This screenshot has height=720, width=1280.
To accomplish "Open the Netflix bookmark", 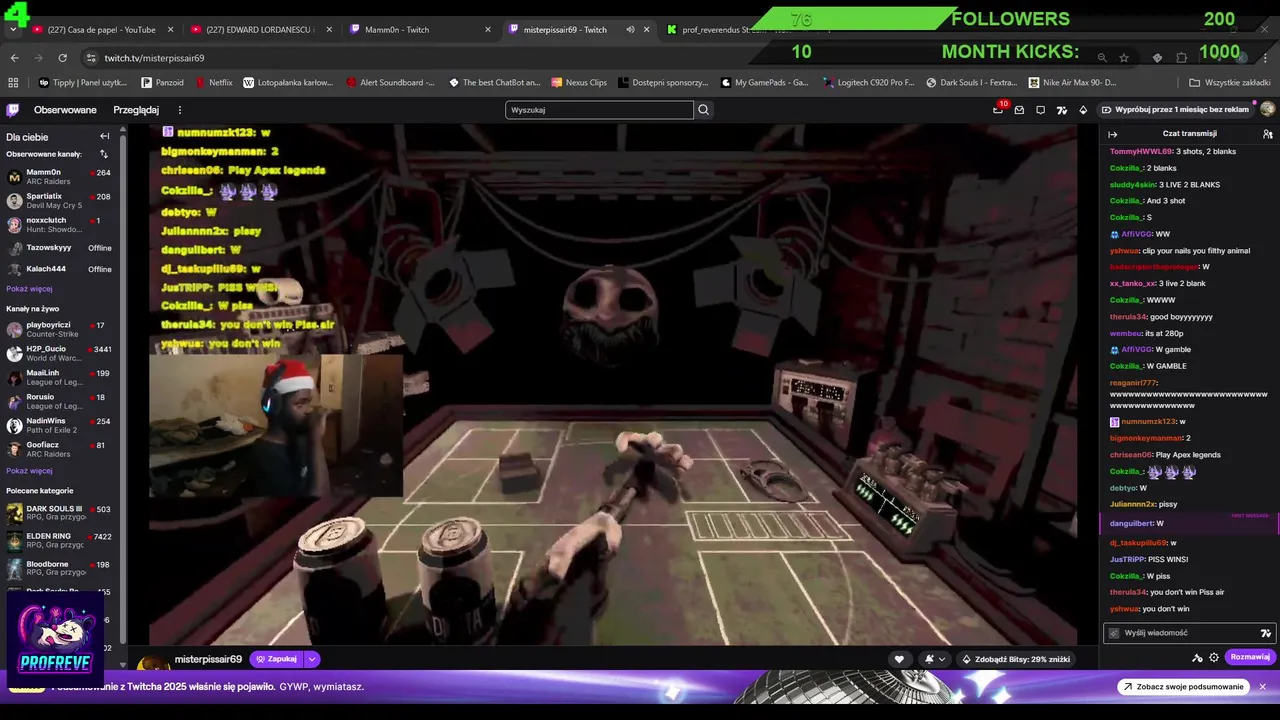I will click(214, 83).
